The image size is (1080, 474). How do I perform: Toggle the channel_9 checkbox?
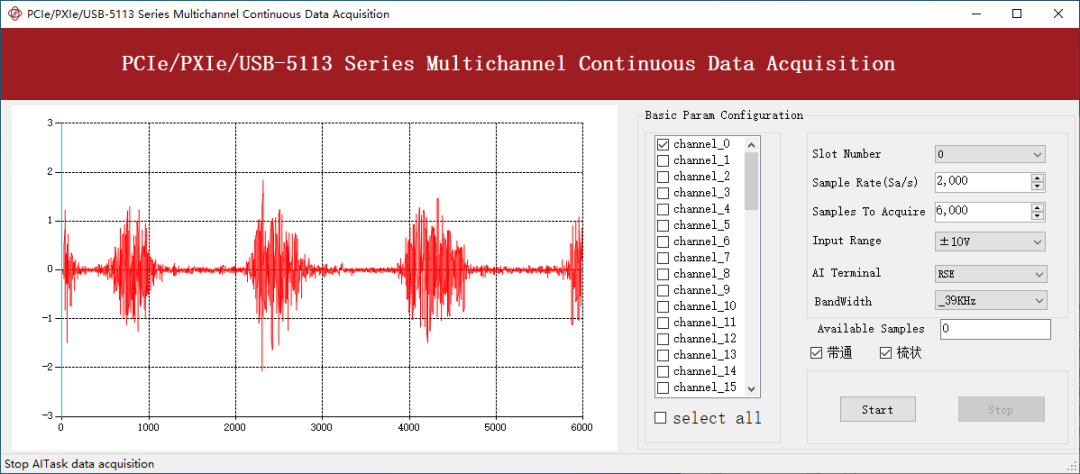point(663,290)
